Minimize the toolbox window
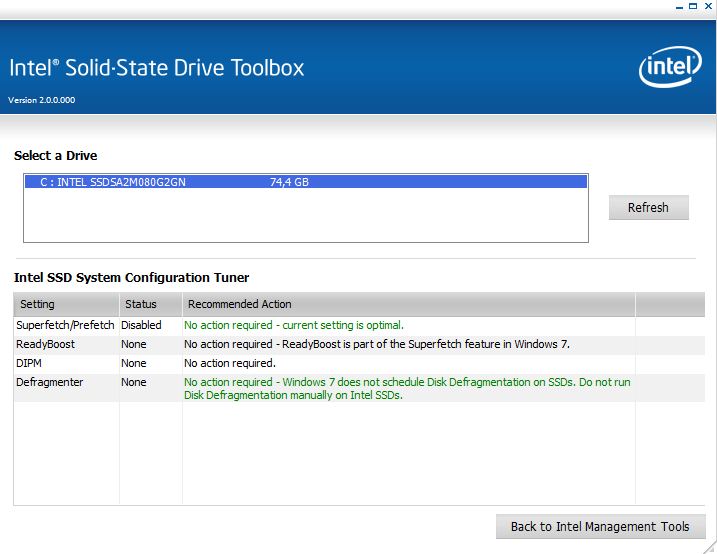This screenshot has height=554, width=717. pyautogui.click(x=680, y=6)
